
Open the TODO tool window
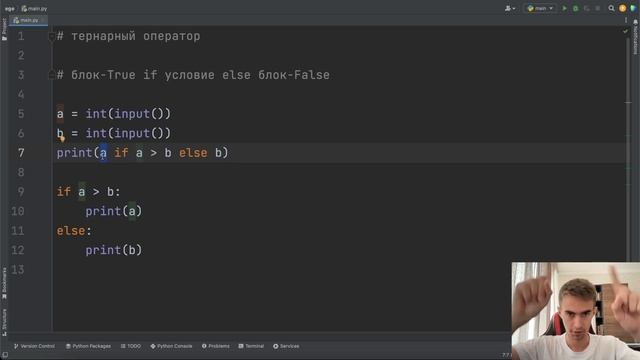tap(131, 346)
